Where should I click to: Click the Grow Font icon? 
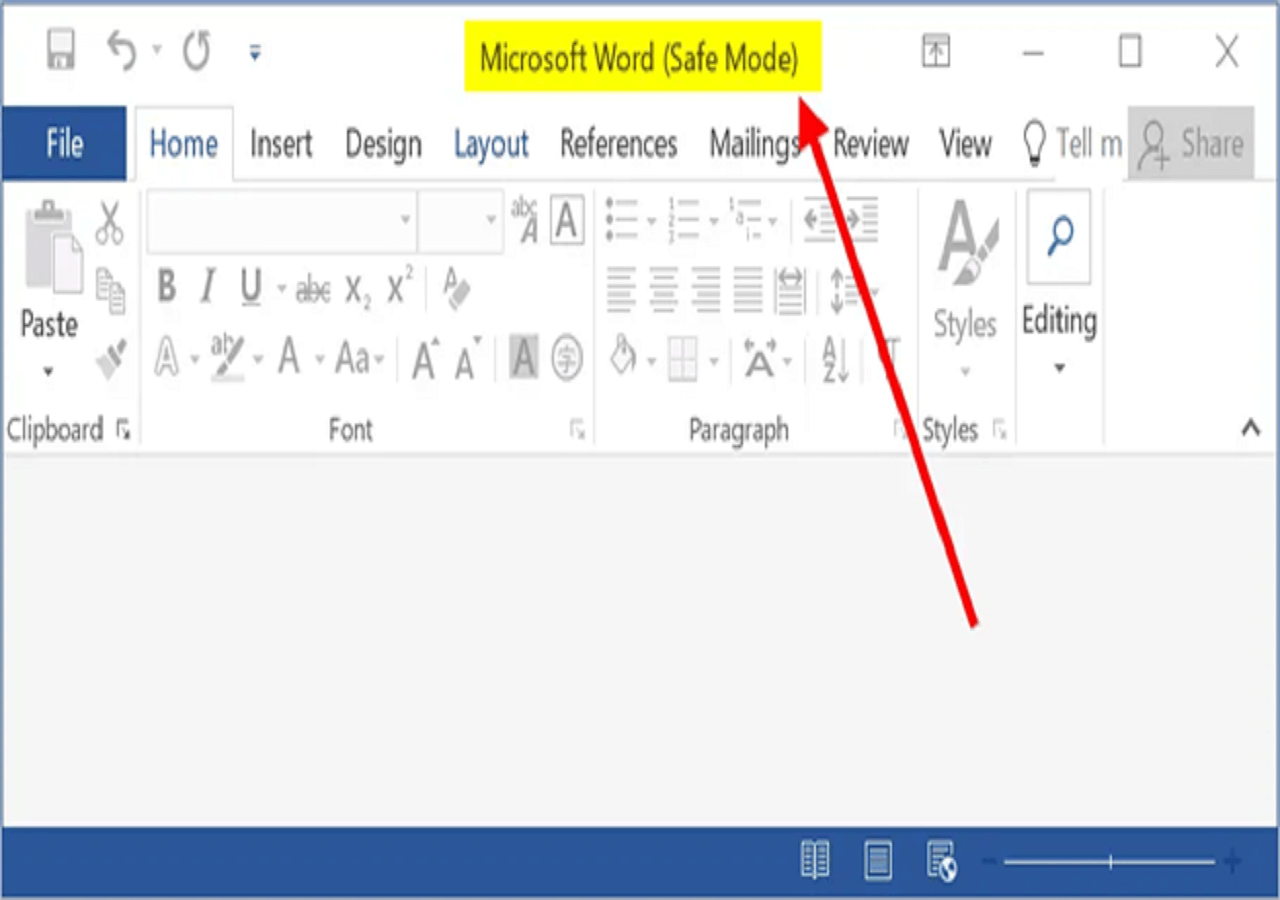pyautogui.click(x=426, y=358)
